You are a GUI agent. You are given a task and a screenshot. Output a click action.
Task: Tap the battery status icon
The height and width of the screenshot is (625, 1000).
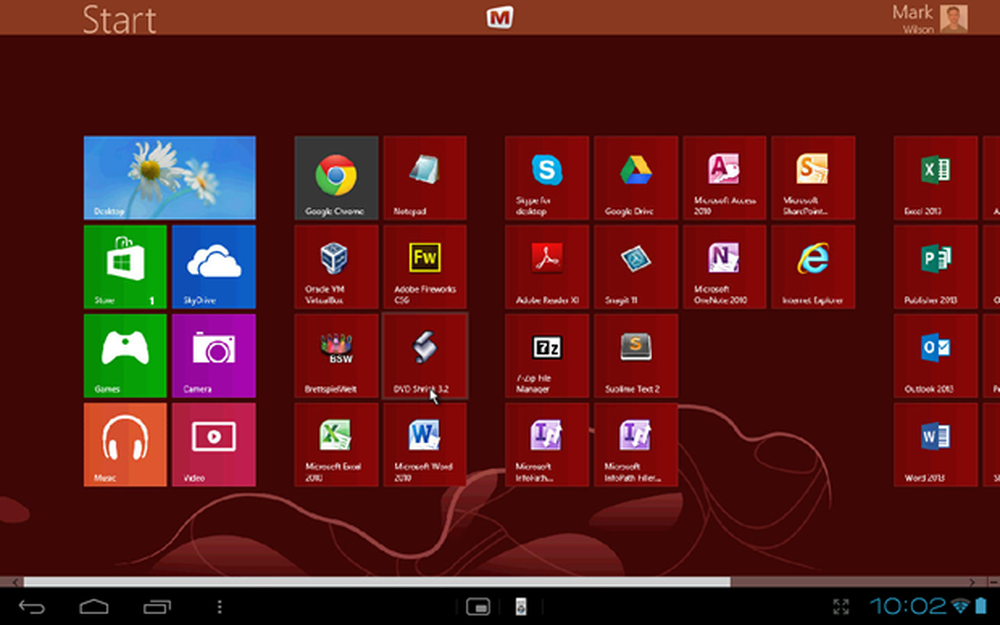tap(980, 606)
